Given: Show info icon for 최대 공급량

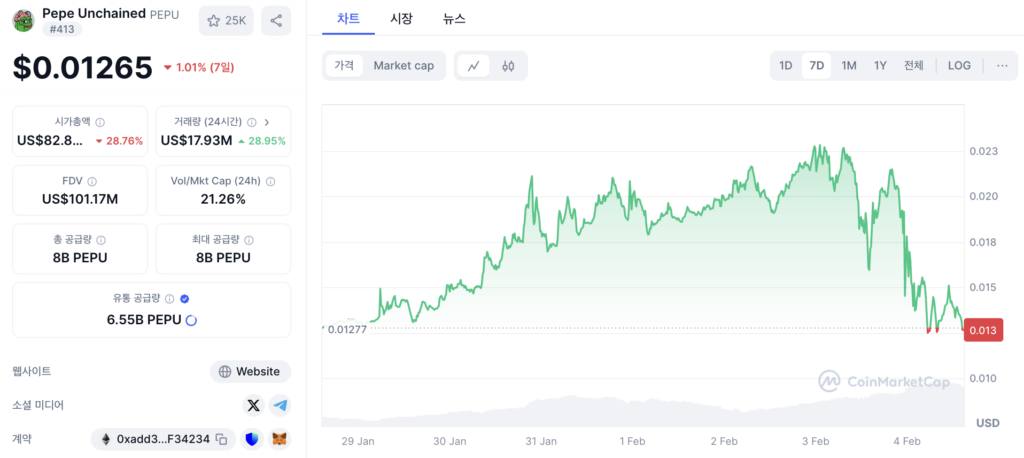Looking at the screenshot, I should click(249, 240).
